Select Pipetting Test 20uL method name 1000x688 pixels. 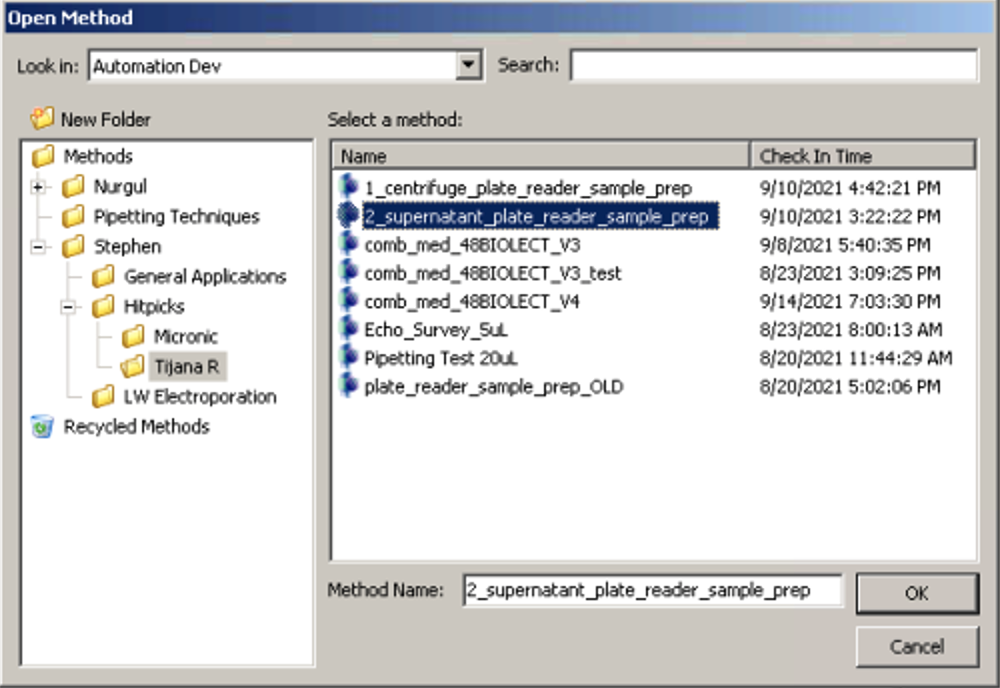click(x=441, y=358)
